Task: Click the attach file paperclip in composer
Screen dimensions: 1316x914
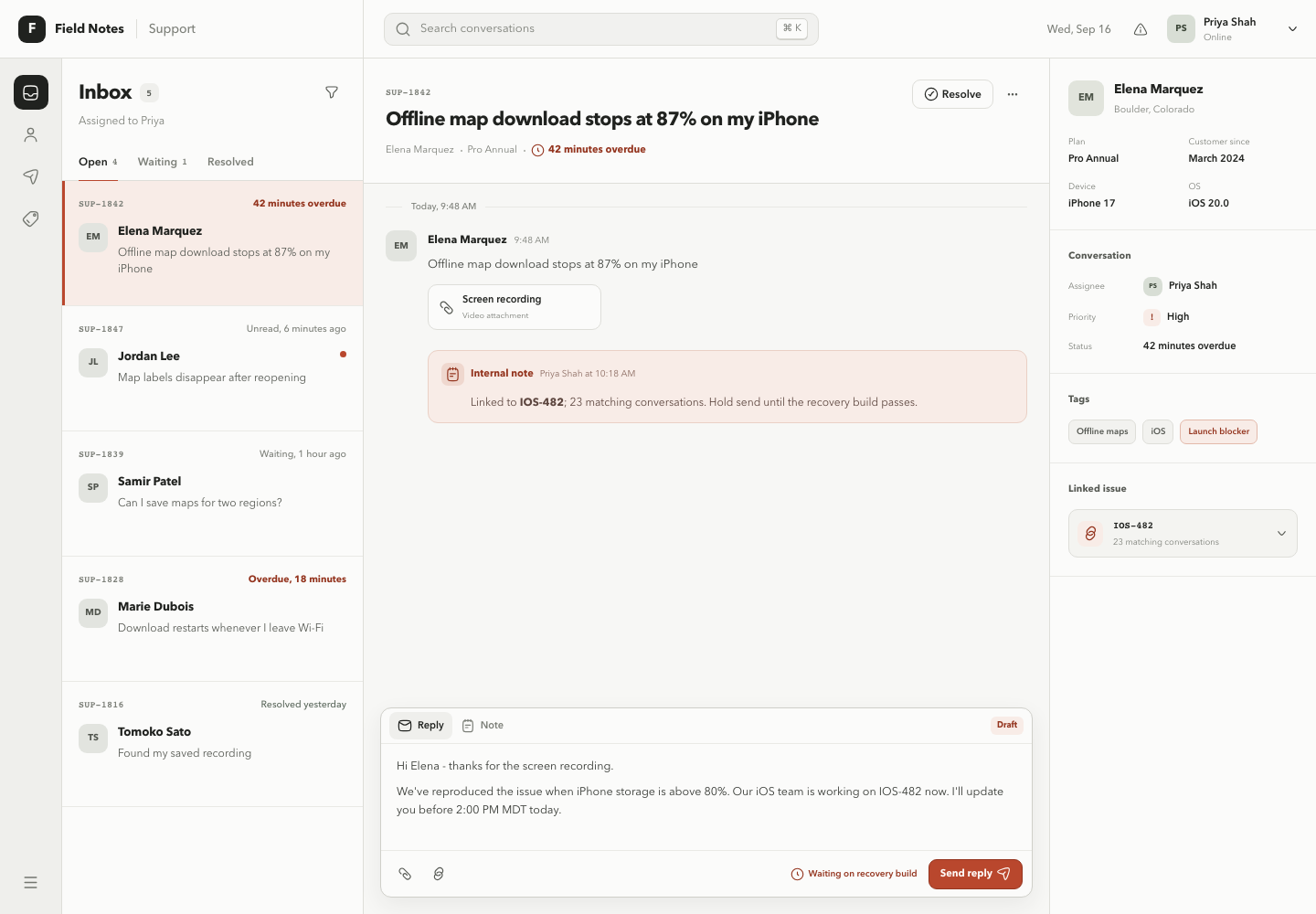Action: 405,874
